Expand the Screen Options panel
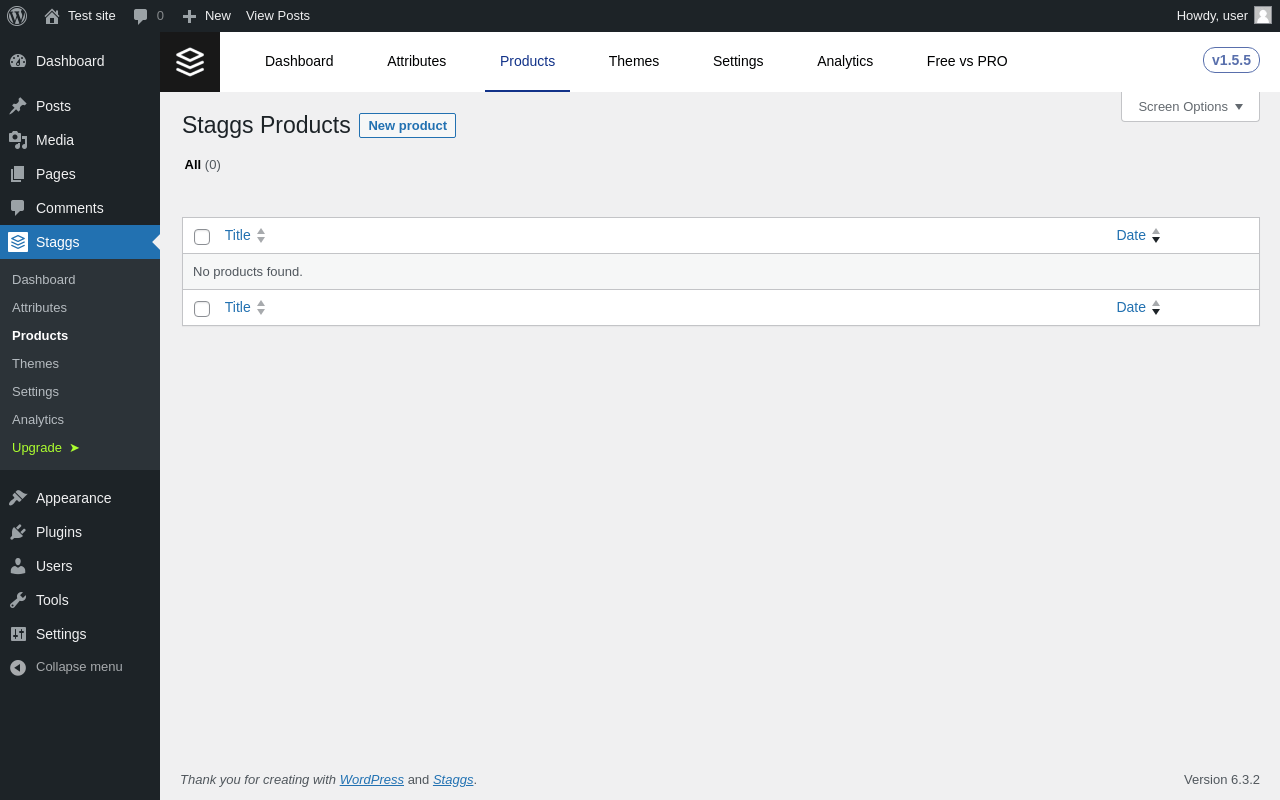 [x=1190, y=107]
